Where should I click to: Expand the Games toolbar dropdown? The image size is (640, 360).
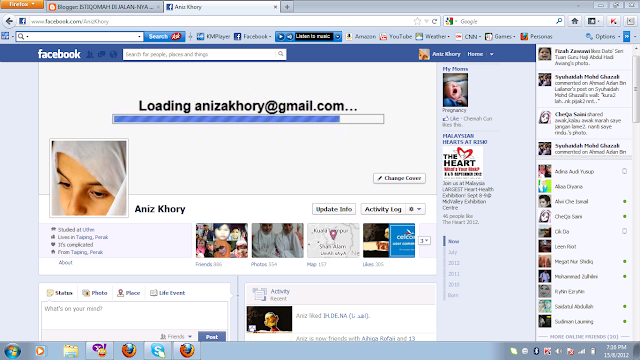(x=514, y=37)
